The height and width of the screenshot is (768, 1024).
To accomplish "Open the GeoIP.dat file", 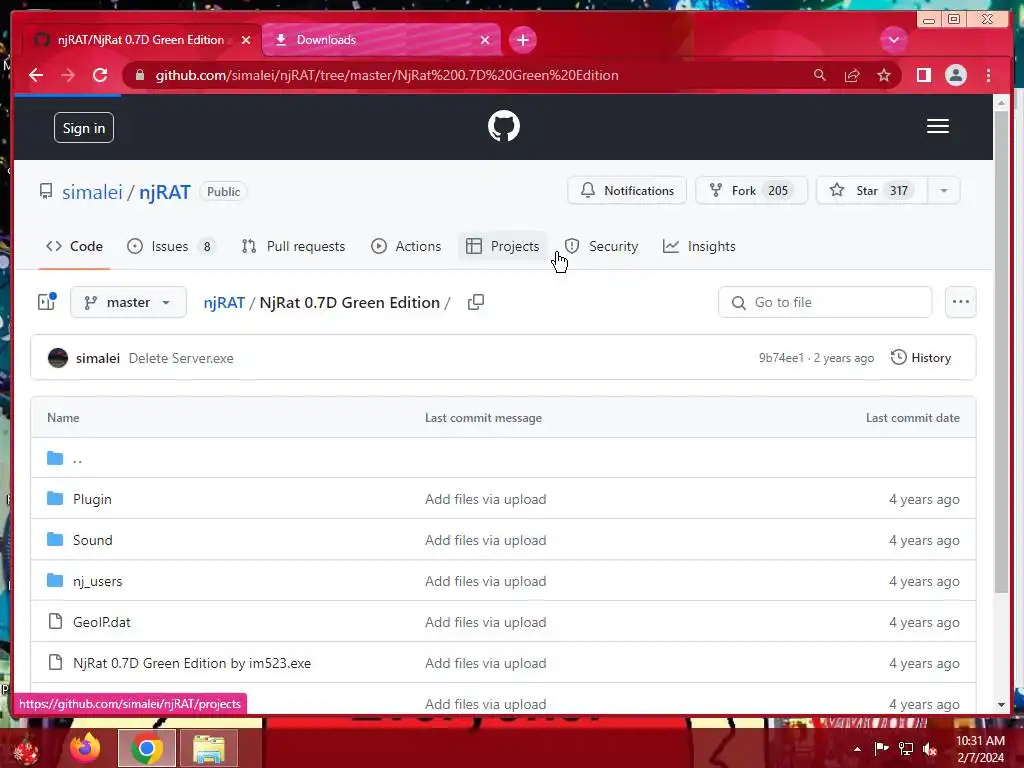I will pyautogui.click(x=102, y=622).
